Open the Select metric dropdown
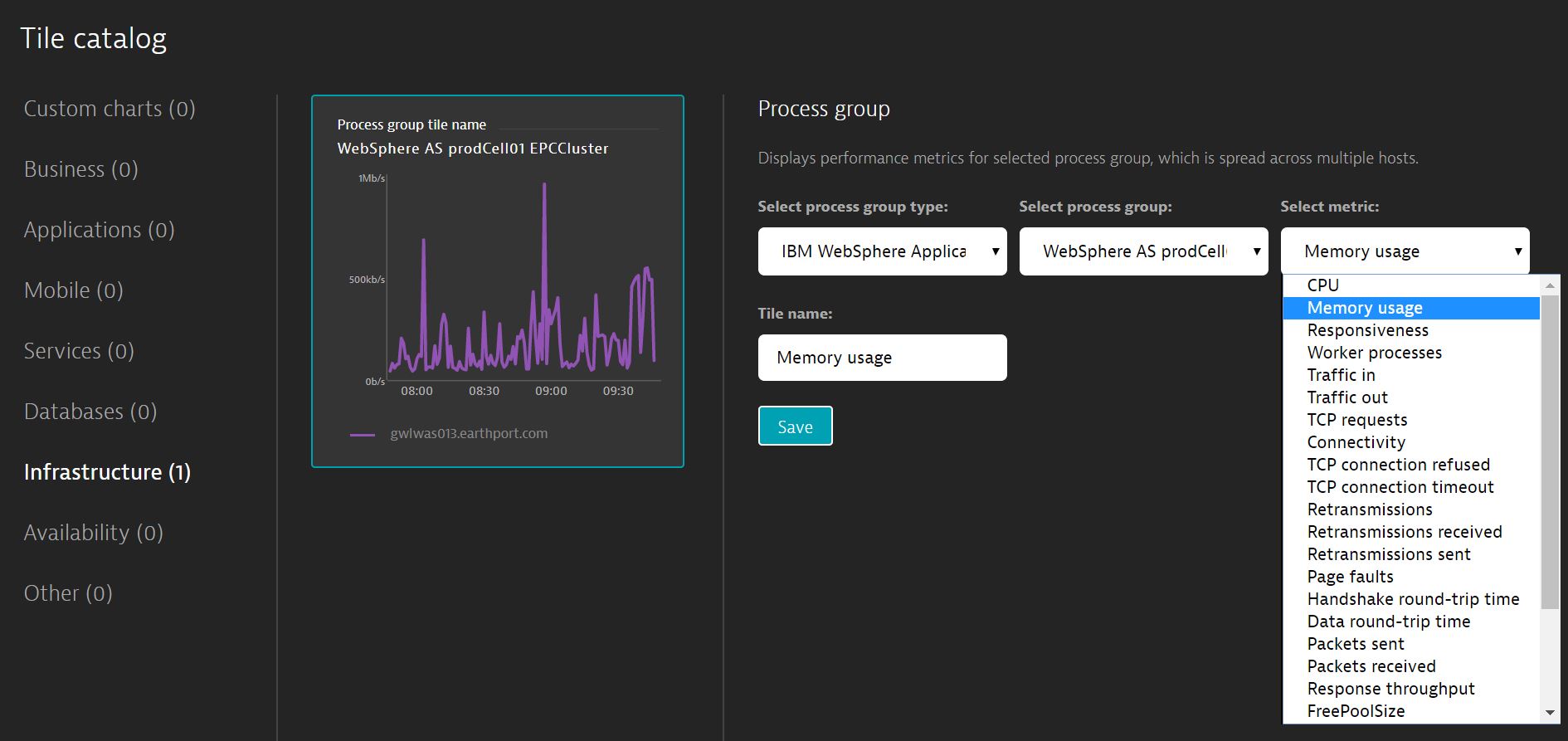Screen dimensions: 1568x741 coord(1405,251)
